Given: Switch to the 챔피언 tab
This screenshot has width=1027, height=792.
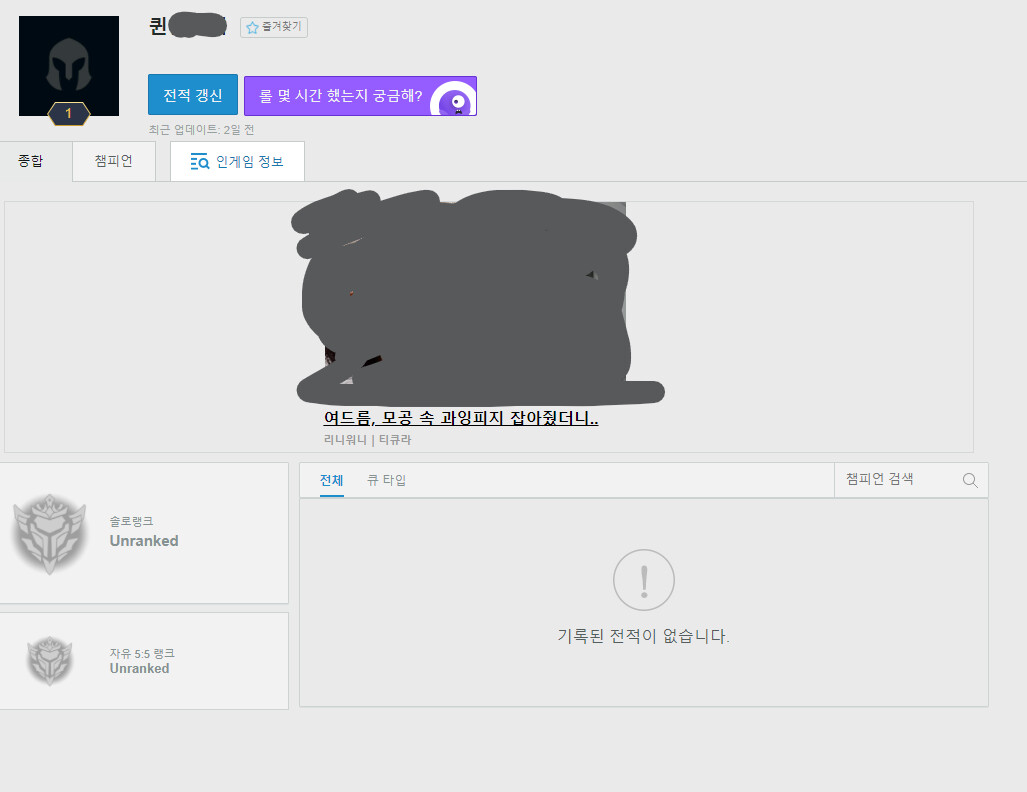Looking at the screenshot, I should click(x=113, y=160).
